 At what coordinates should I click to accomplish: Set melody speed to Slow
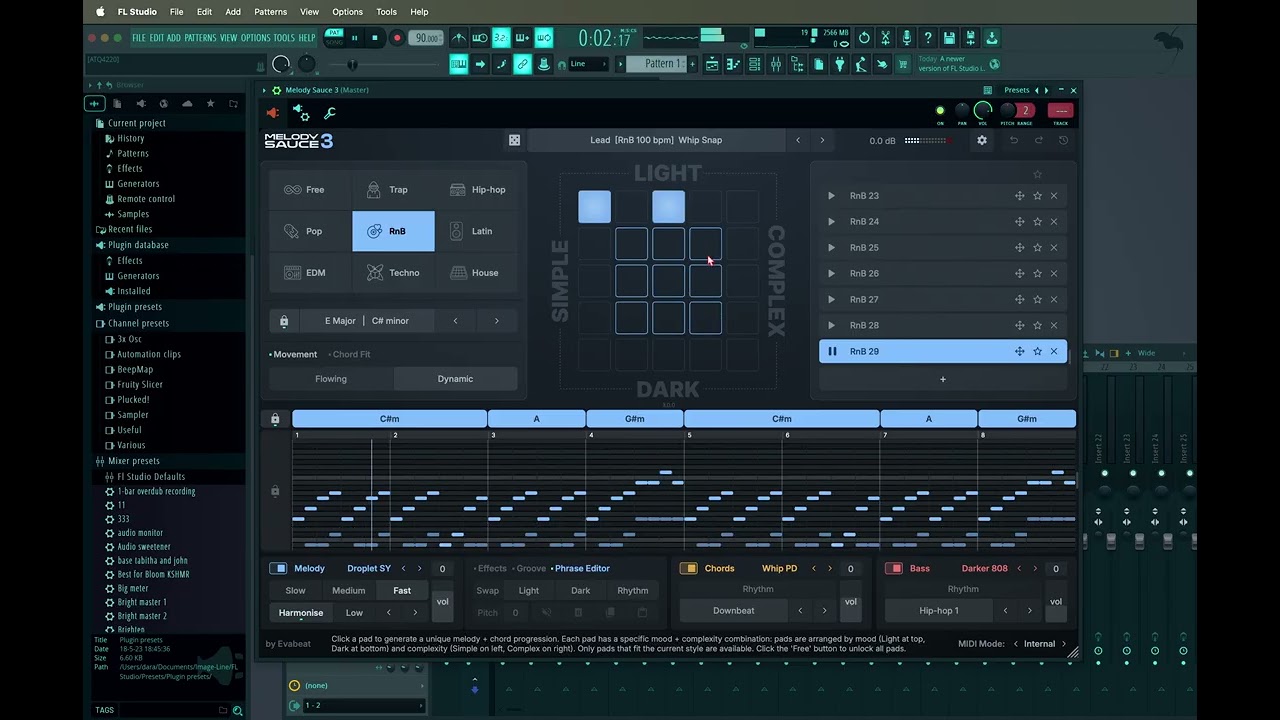pyautogui.click(x=296, y=591)
